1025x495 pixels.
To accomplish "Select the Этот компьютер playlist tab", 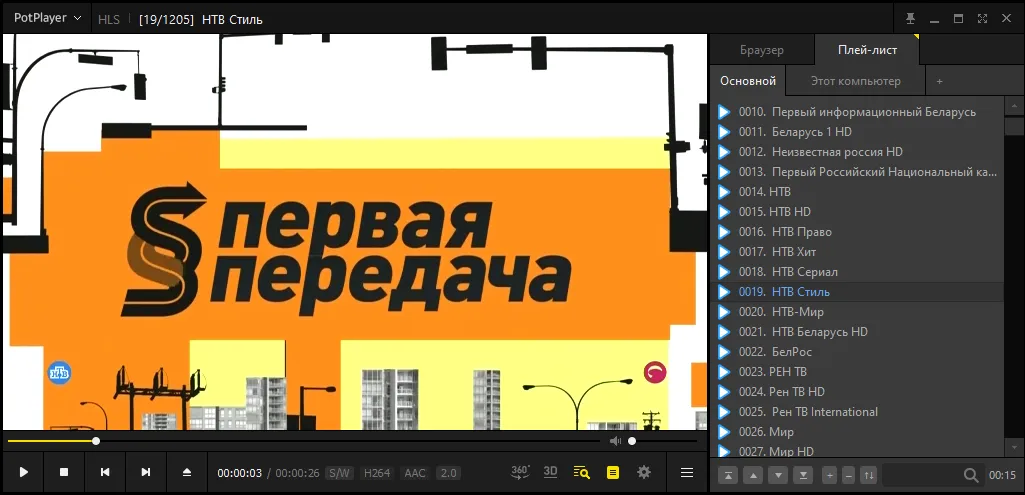I will 856,81.
